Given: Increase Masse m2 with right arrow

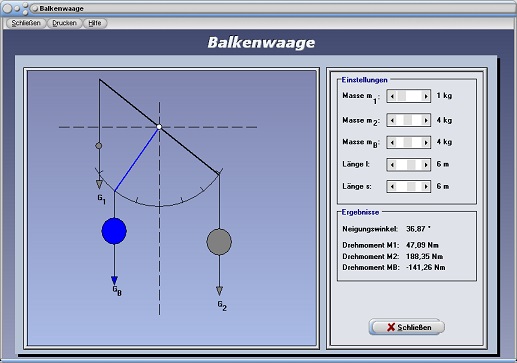Looking at the screenshot, I should click(x=425, y=120).
